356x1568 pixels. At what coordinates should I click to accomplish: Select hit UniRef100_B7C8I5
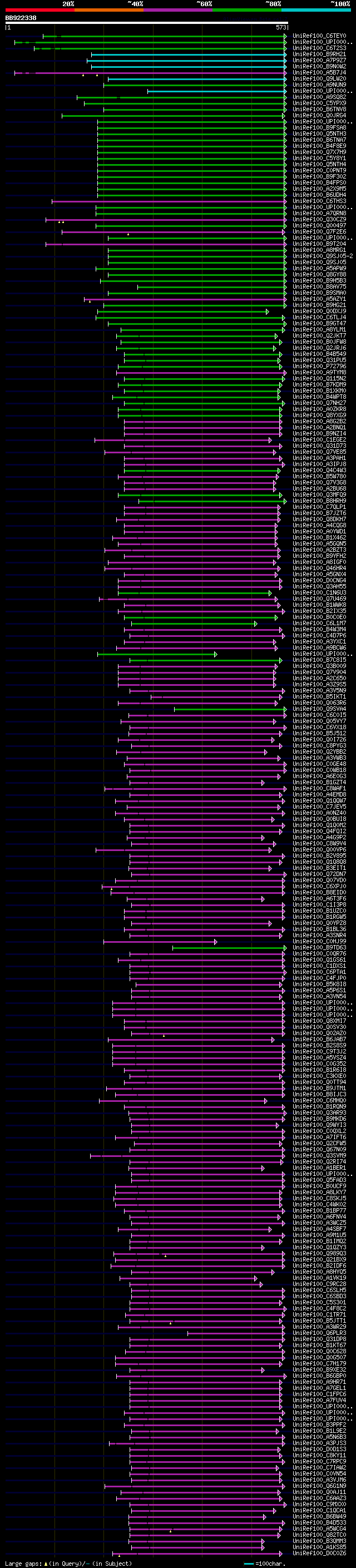coord(319,660)
